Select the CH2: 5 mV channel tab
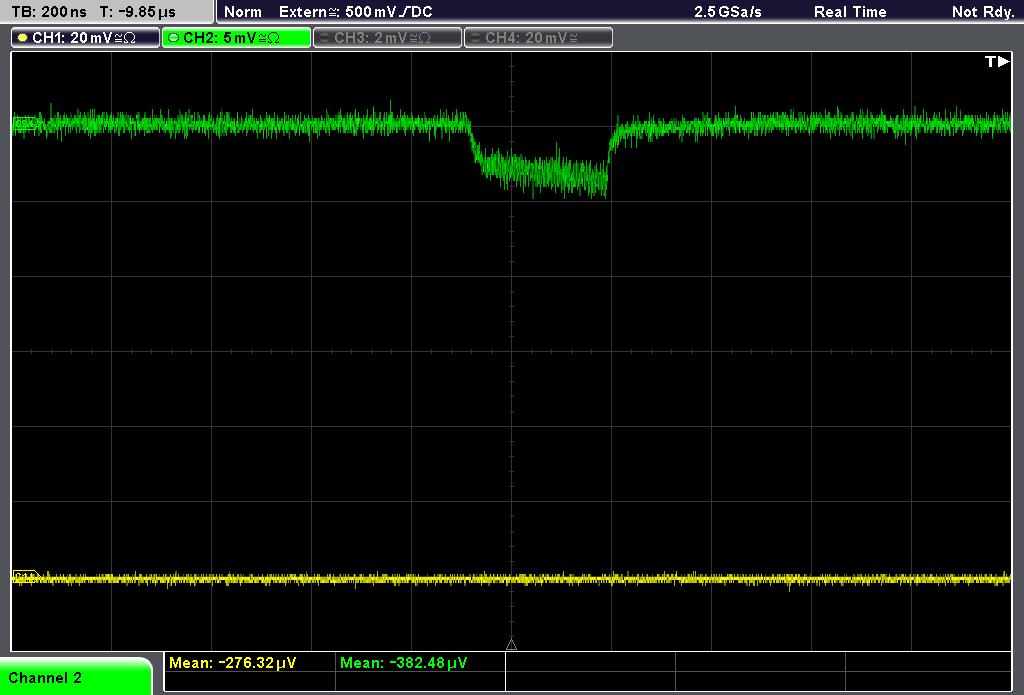1024x695 pixels. (x=236, y=38)
